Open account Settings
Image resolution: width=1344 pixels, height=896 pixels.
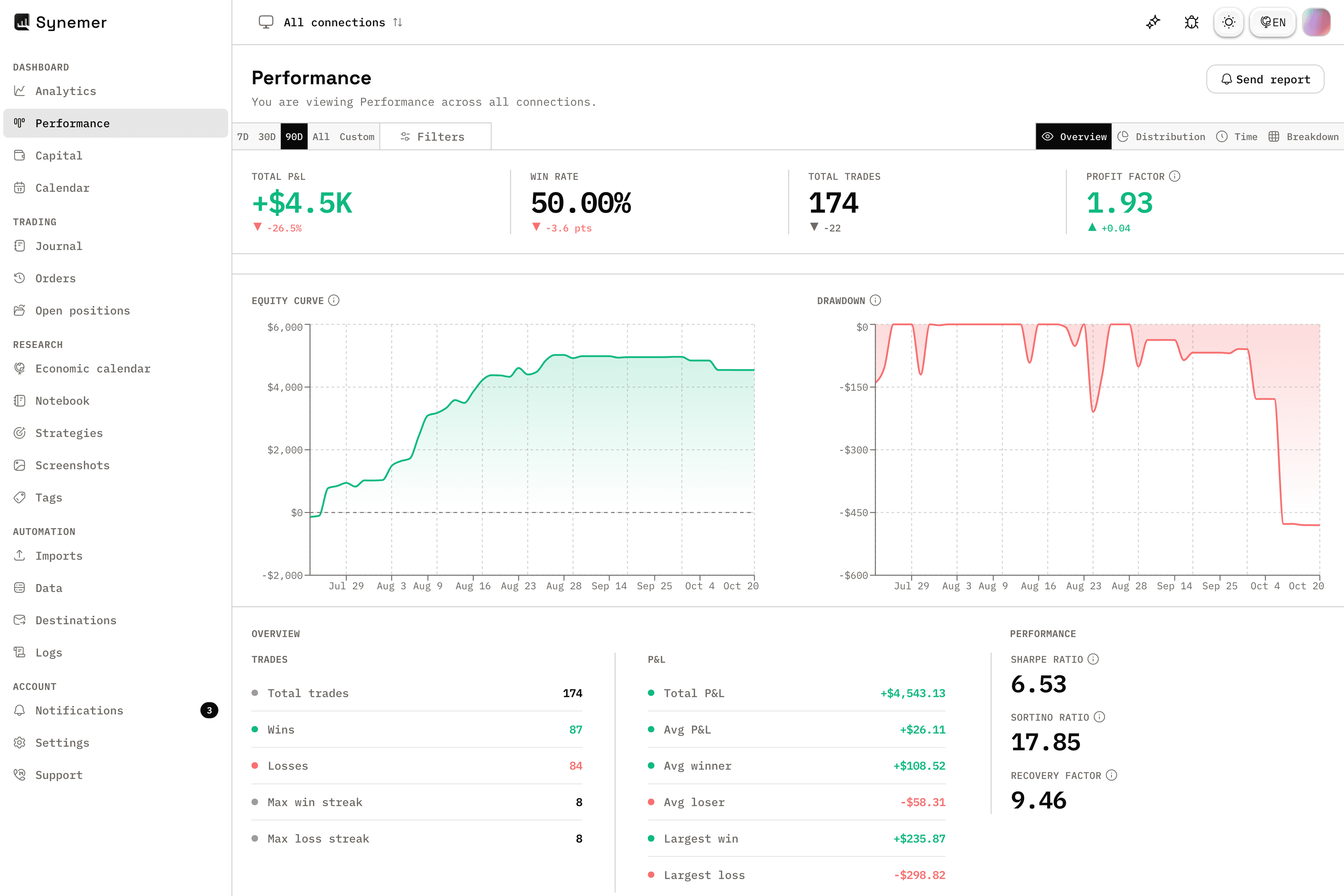tap(115, 743)
